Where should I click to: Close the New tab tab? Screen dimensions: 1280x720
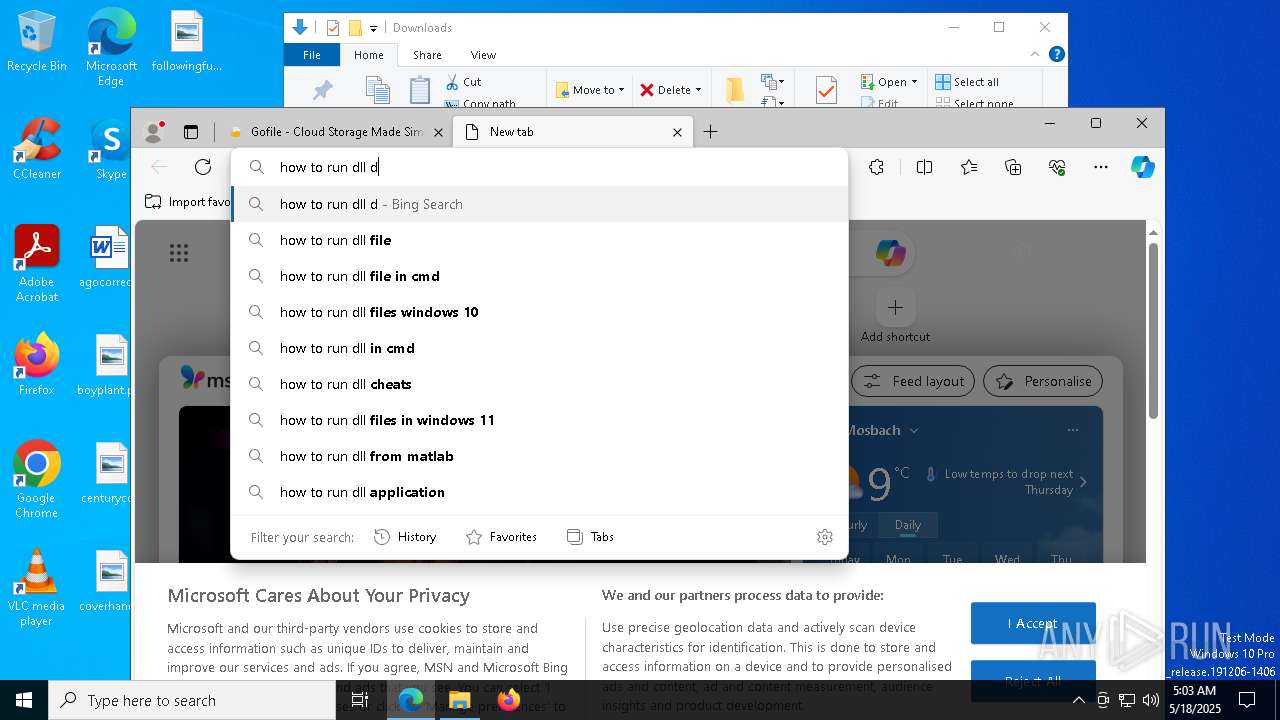[x=677, y=132]
